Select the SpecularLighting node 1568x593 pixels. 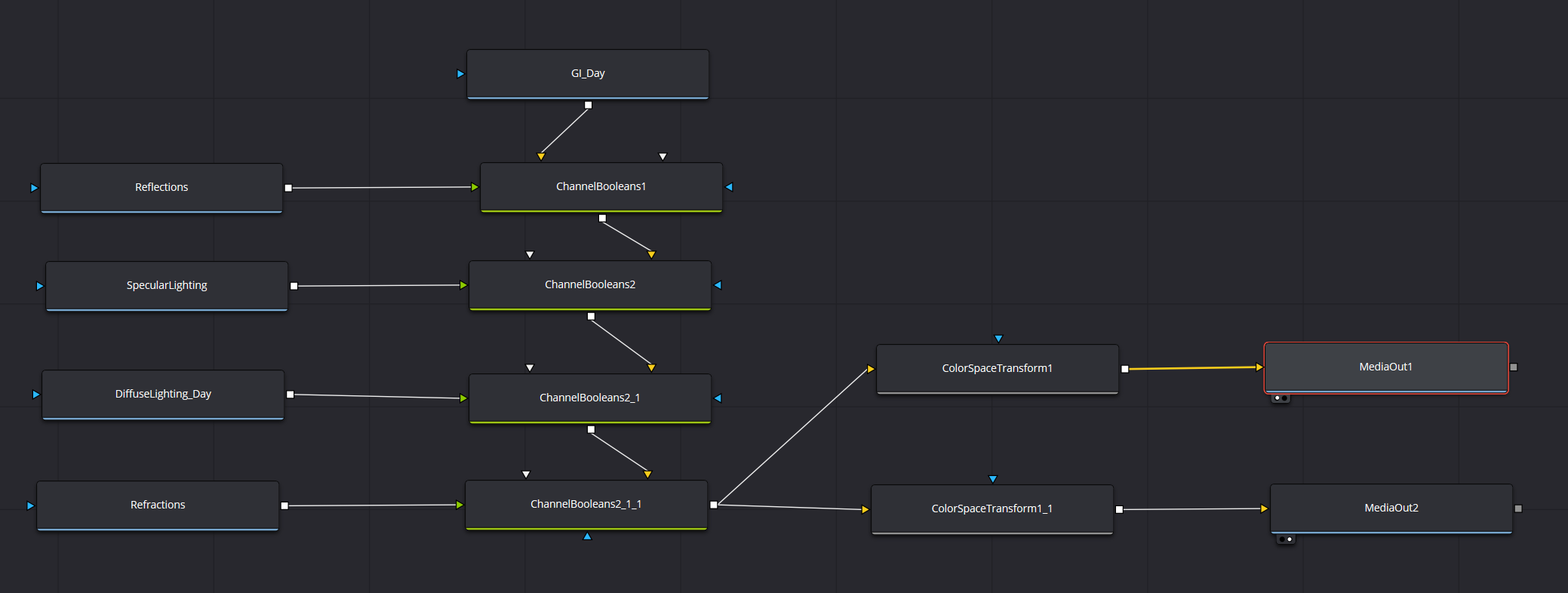pos(167,286)
